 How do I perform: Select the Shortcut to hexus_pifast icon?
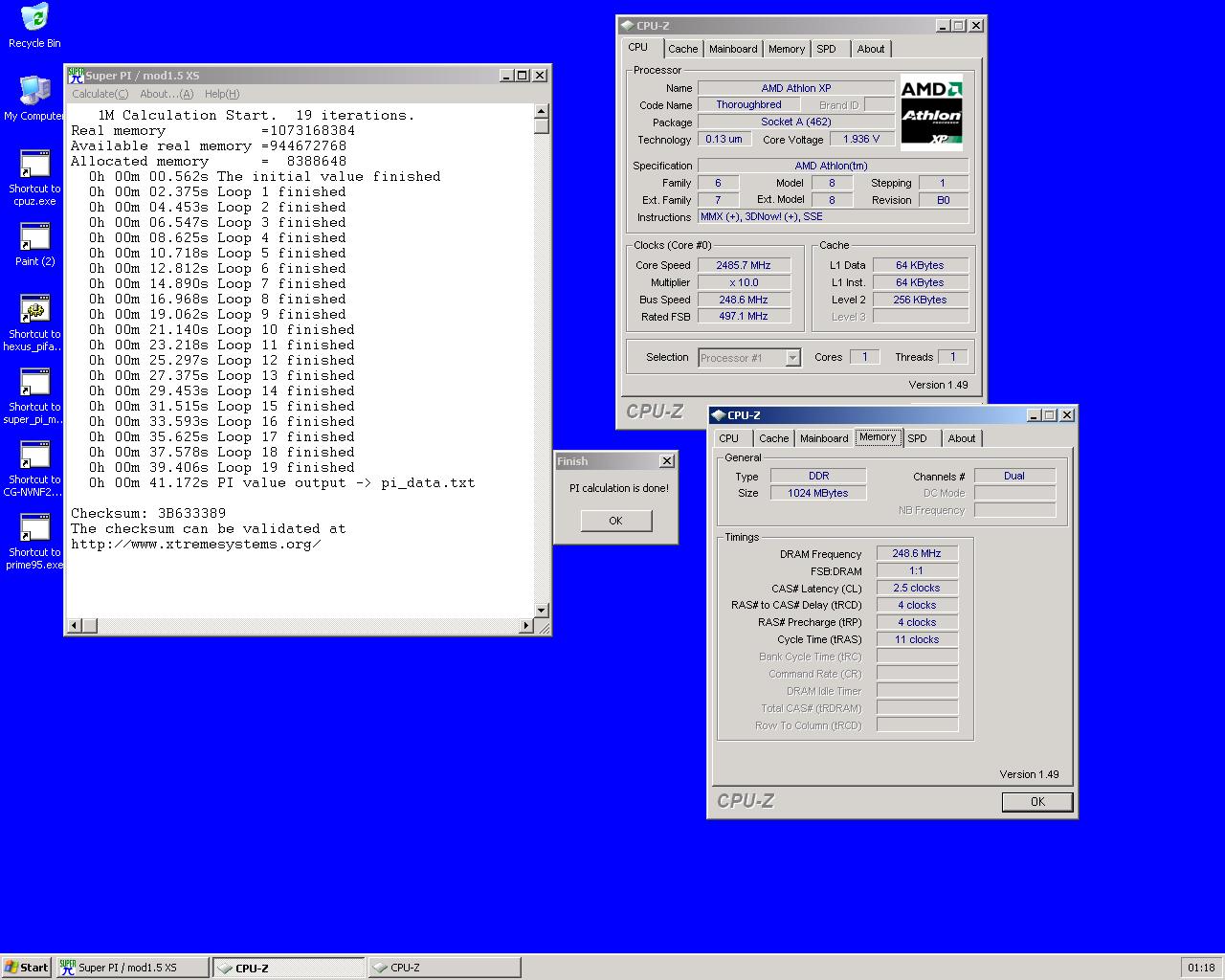point(34,323)
